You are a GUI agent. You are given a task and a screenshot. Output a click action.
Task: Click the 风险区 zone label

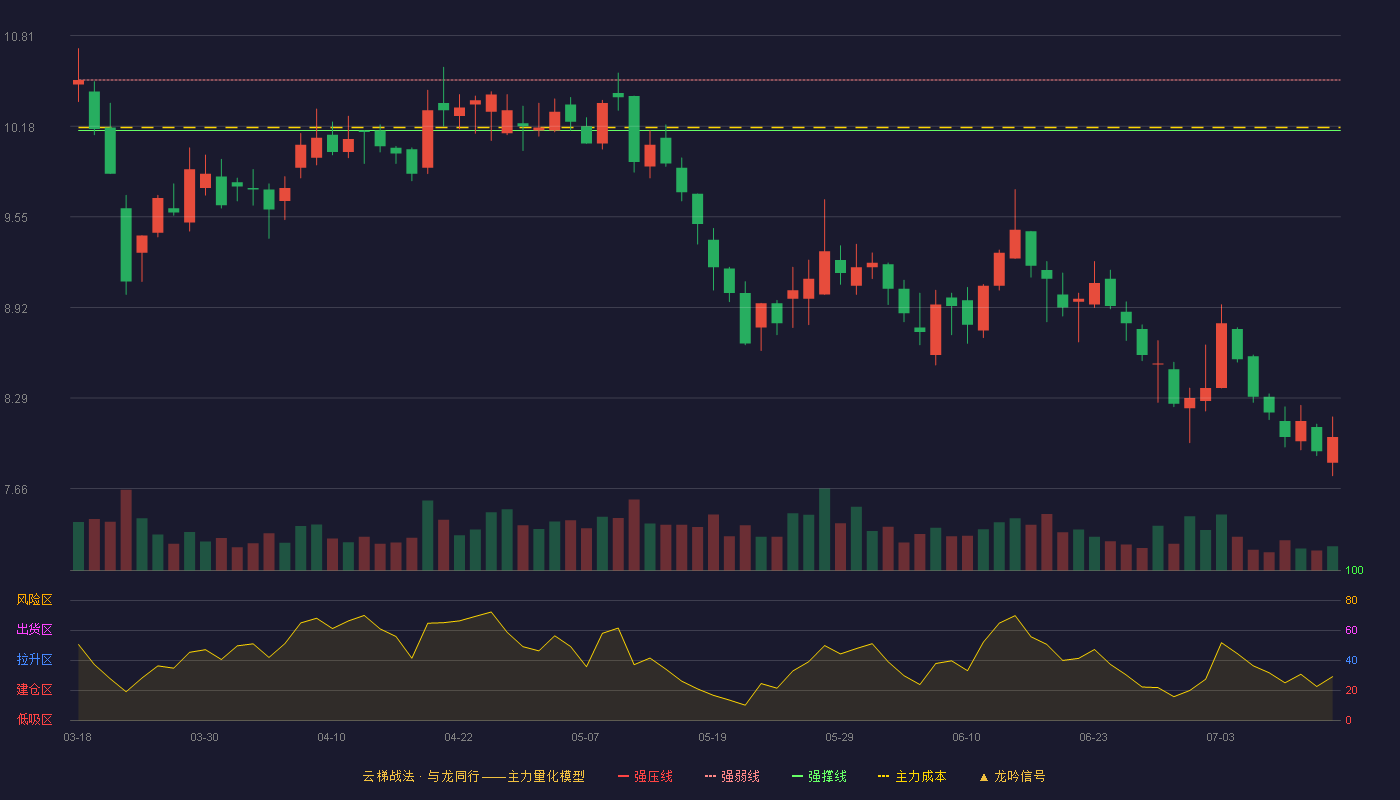tap(34, 600)
